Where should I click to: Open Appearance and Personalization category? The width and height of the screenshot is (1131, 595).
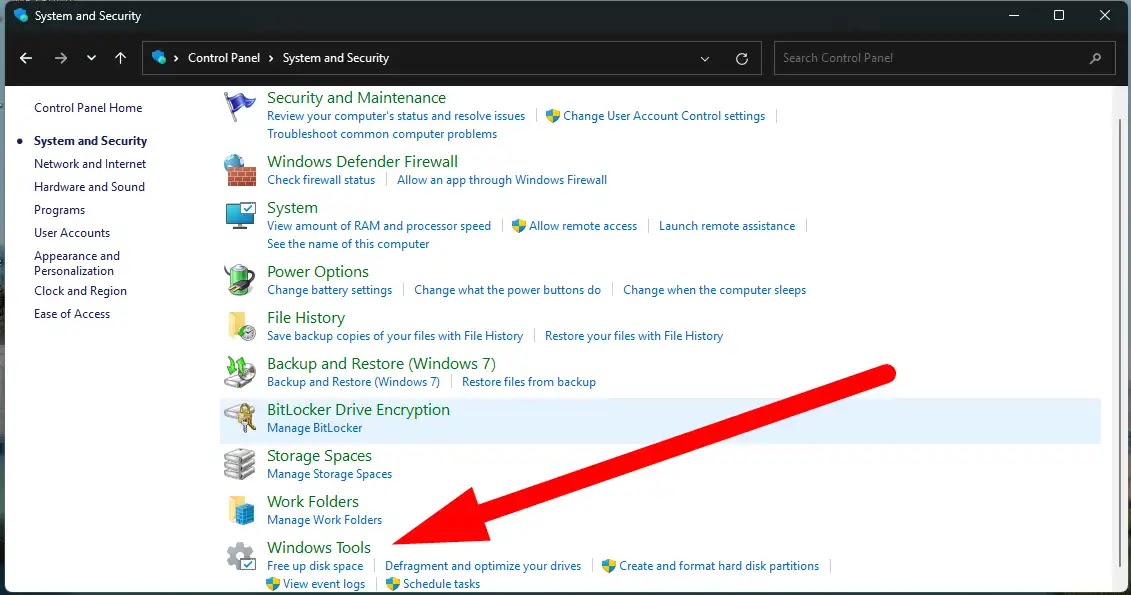76,263
